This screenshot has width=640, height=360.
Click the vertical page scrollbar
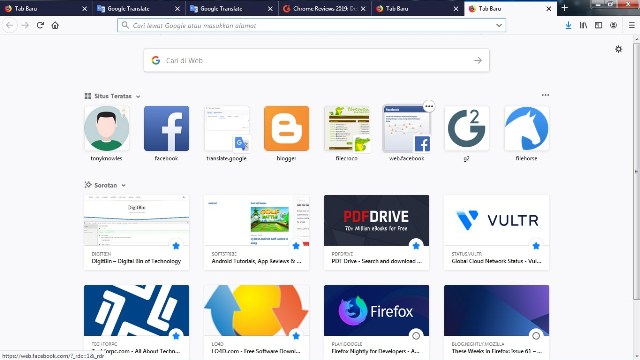click(x=636, y=171)
